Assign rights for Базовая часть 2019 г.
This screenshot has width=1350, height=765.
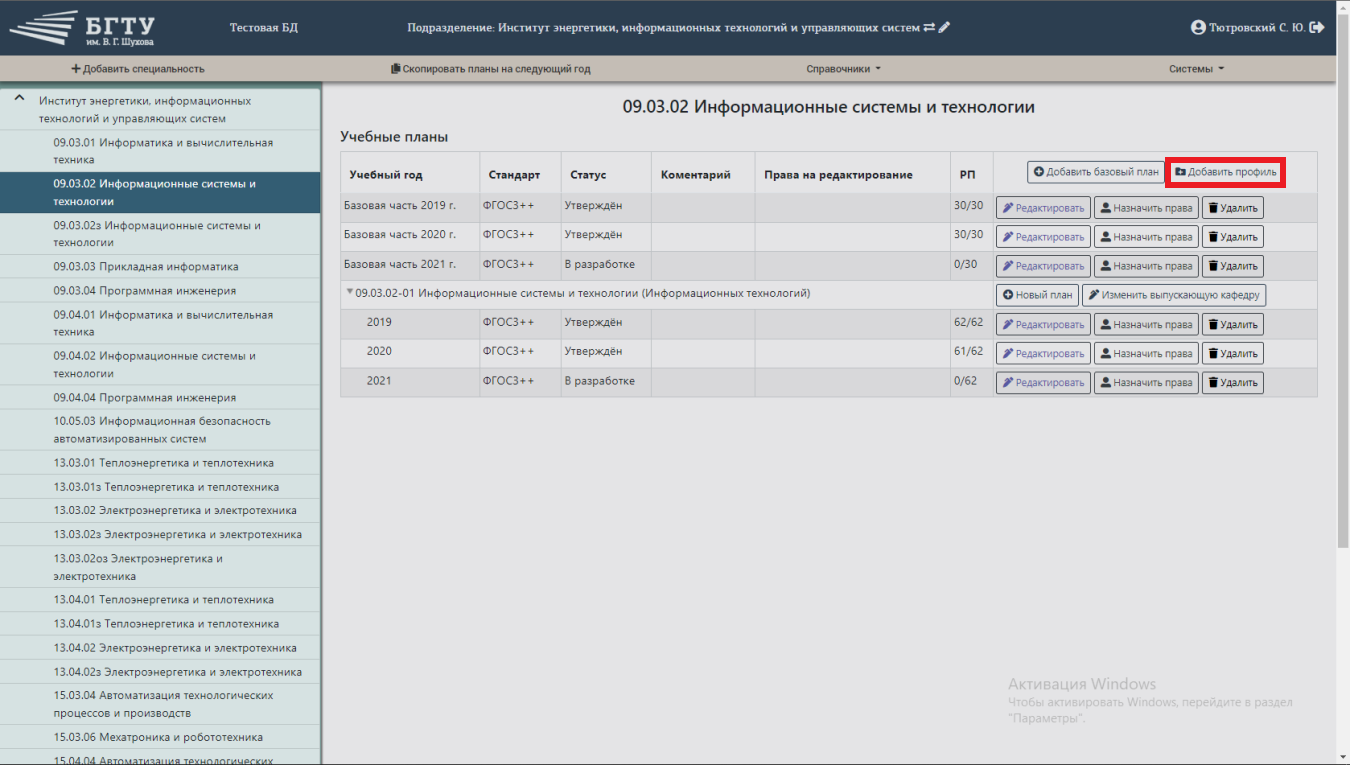coord(1146,208)
